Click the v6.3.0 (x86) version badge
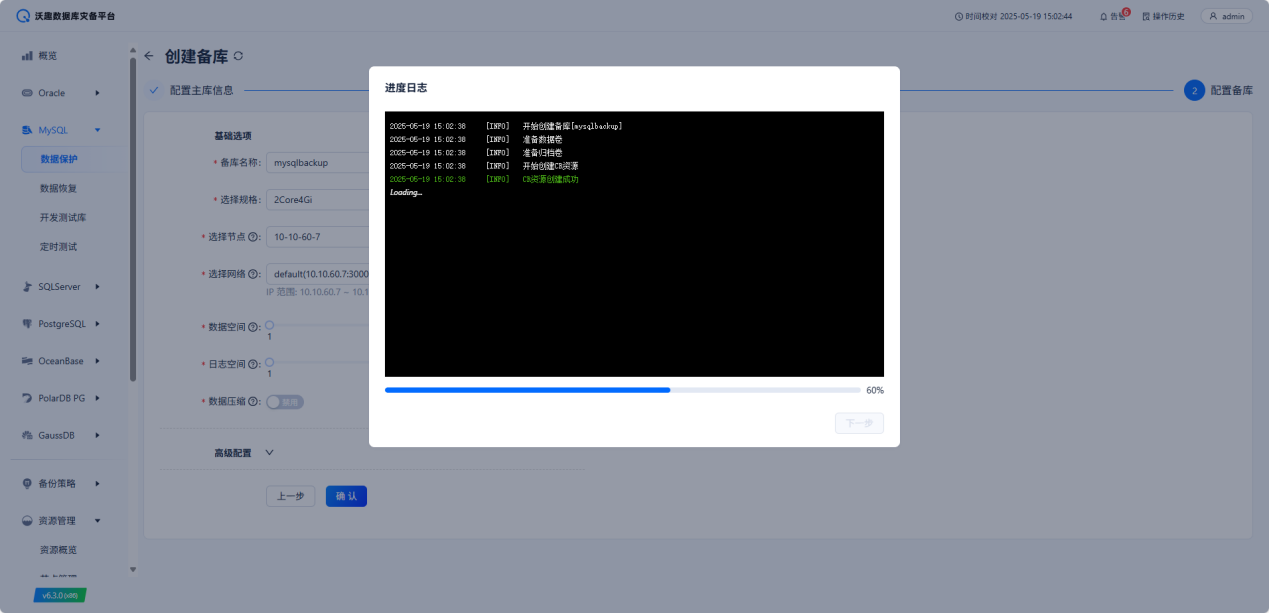This screenshot has width=1269, height=613. pos(60,595)
